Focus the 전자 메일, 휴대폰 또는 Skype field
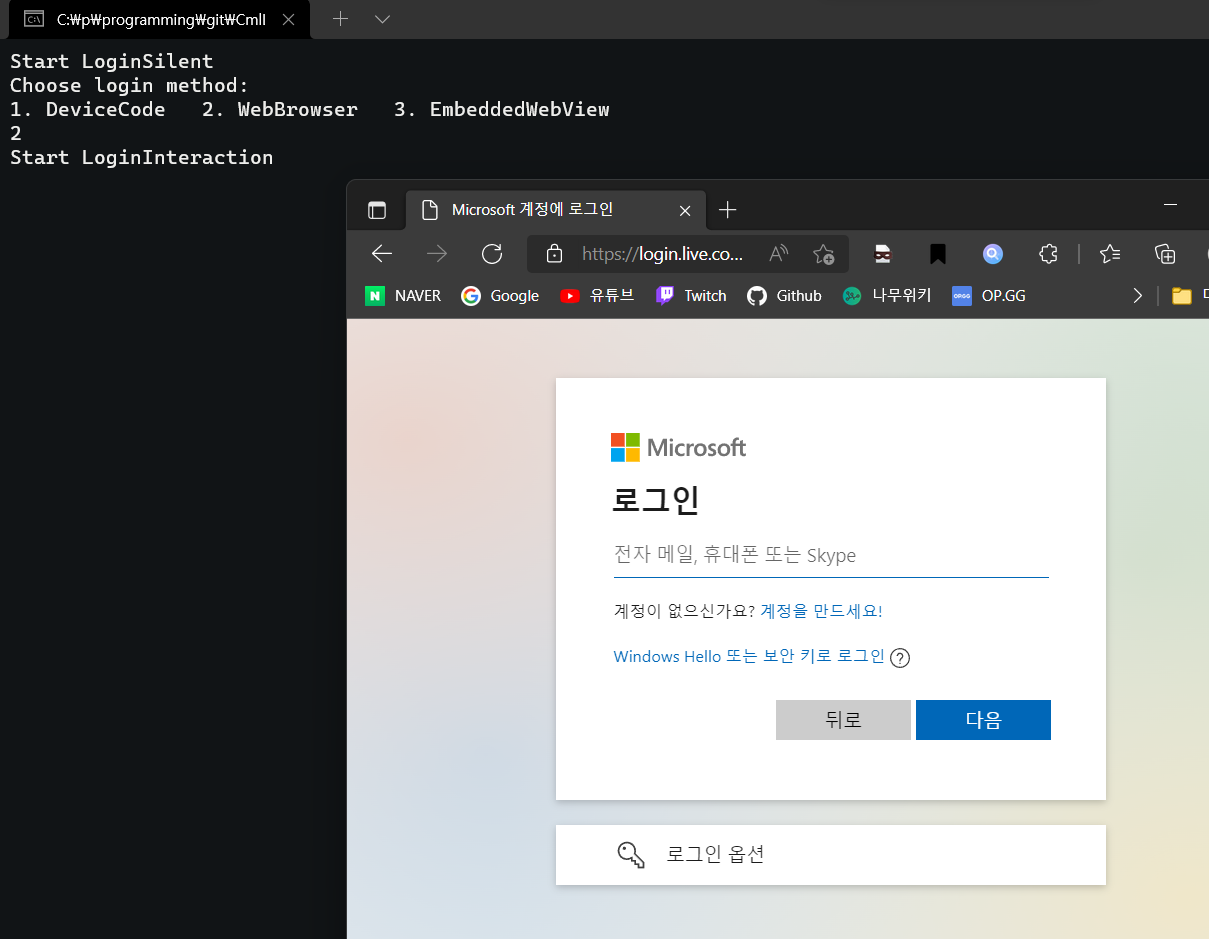 point(831,556)
